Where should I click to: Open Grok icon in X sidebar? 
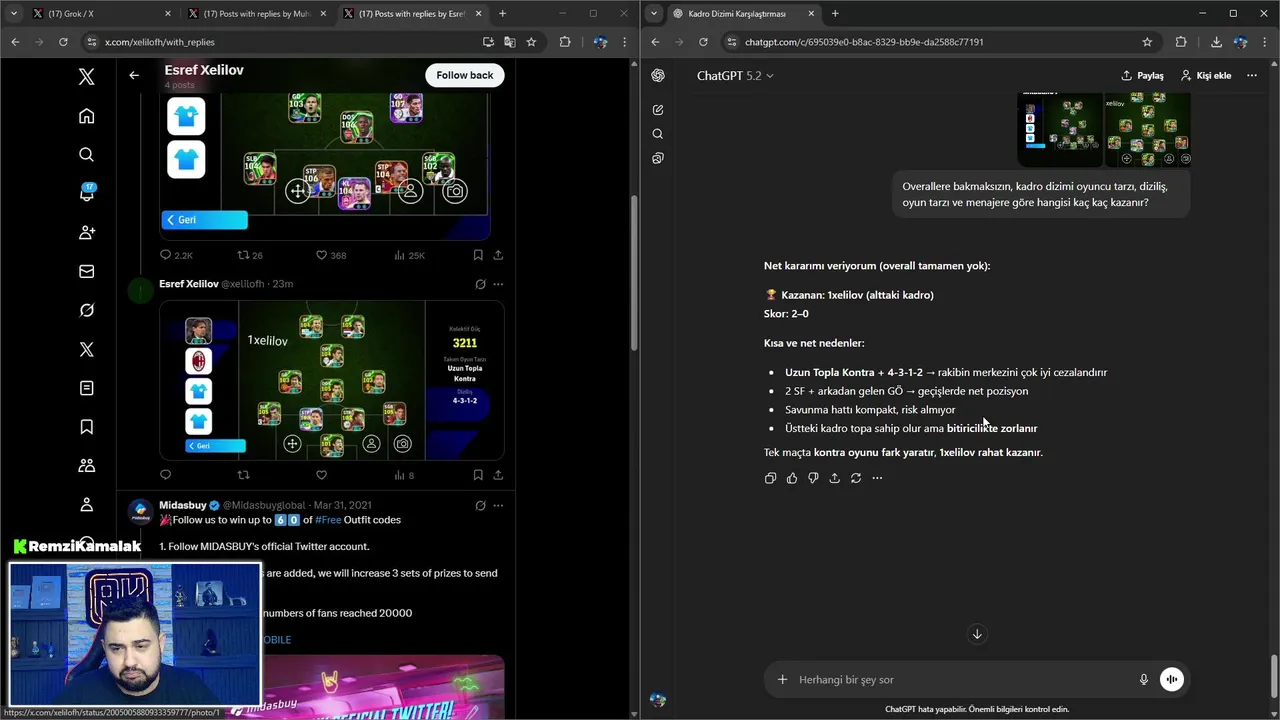87,310
